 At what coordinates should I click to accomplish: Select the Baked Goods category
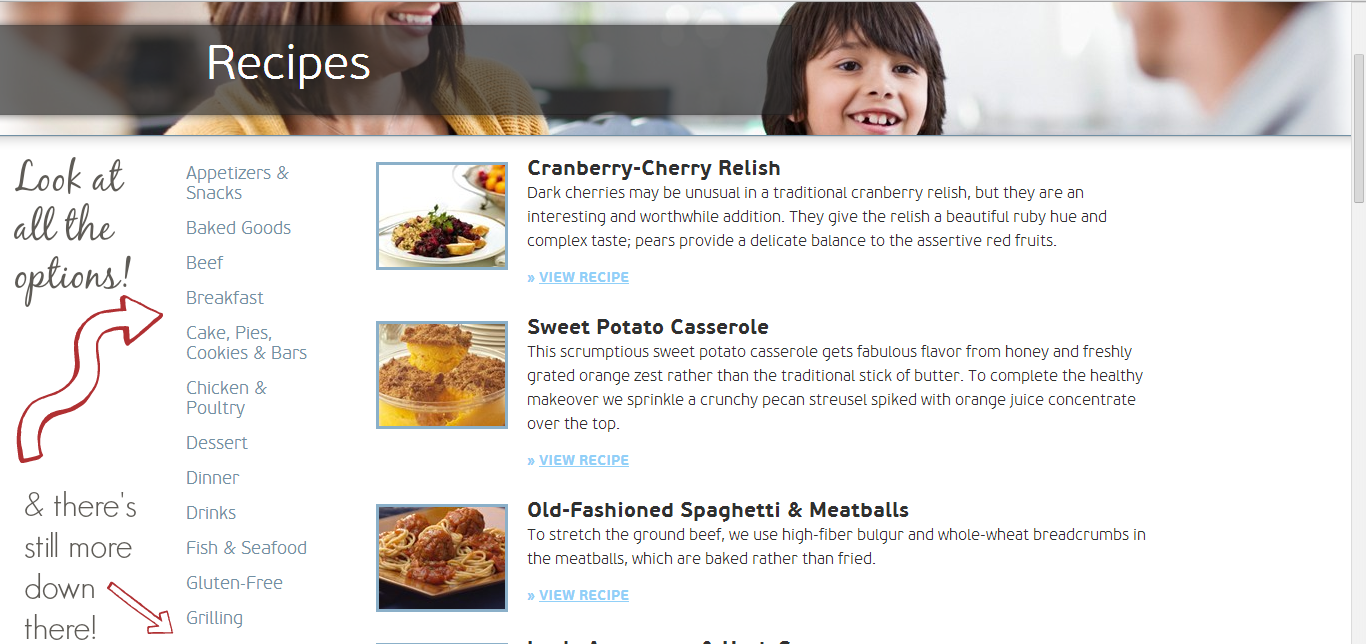pos(238,228)
